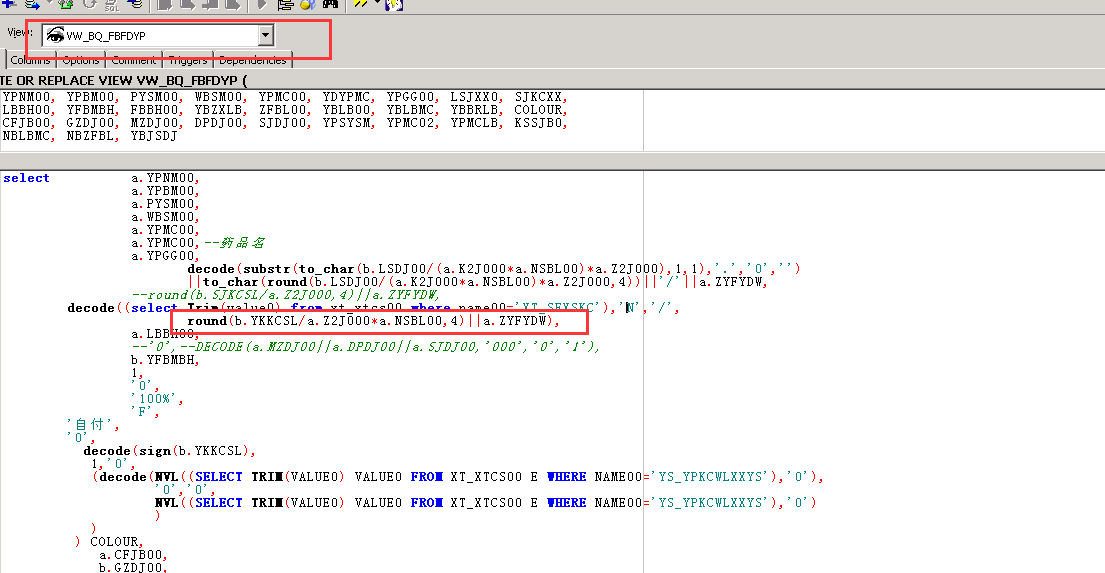Image resolution: width=1105 pixels, height=573 pixels.
Task: Click the green up-arrow toolbar icon
Action: point(66,4)
